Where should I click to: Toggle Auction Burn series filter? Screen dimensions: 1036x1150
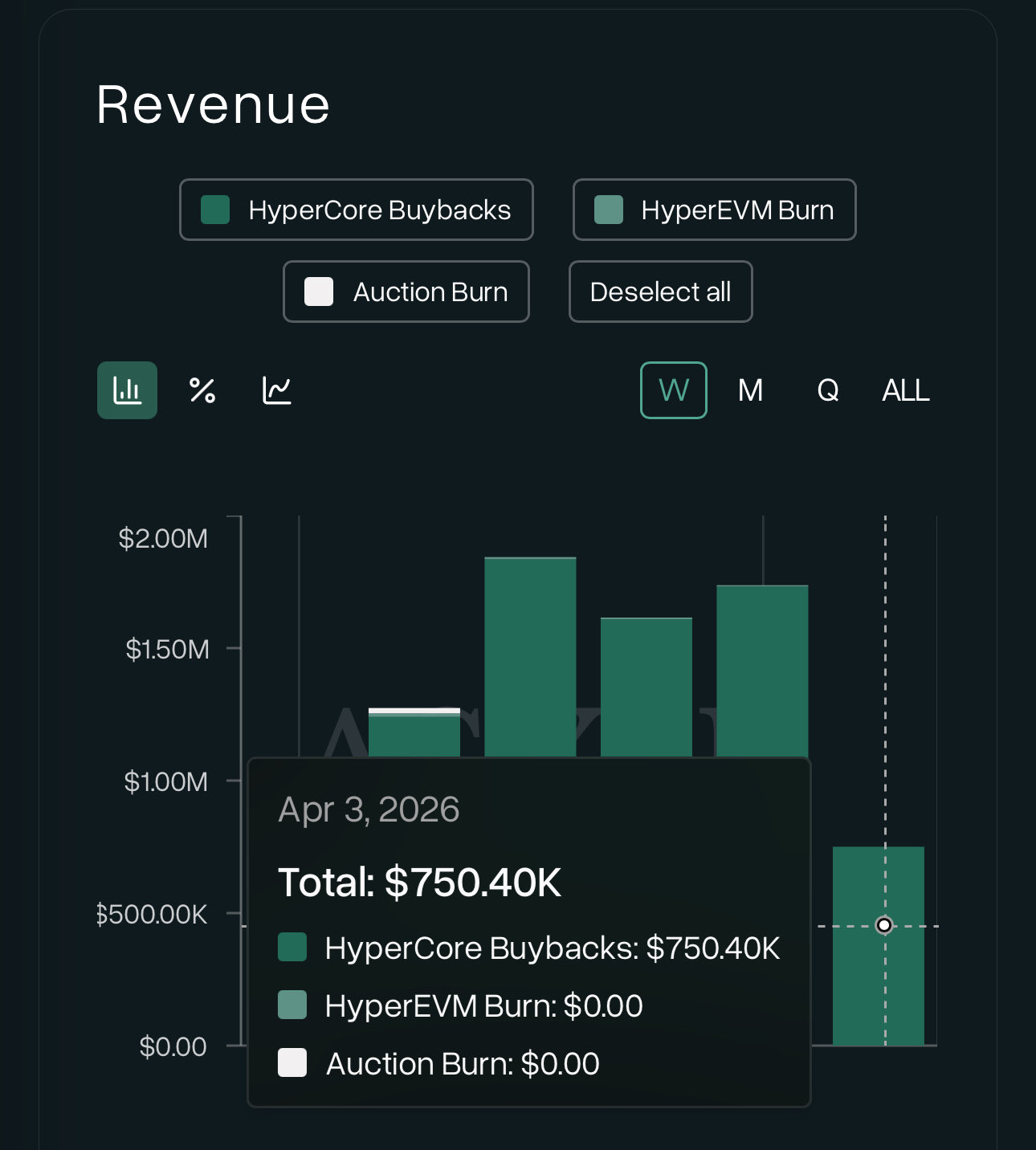click(406, 292)
